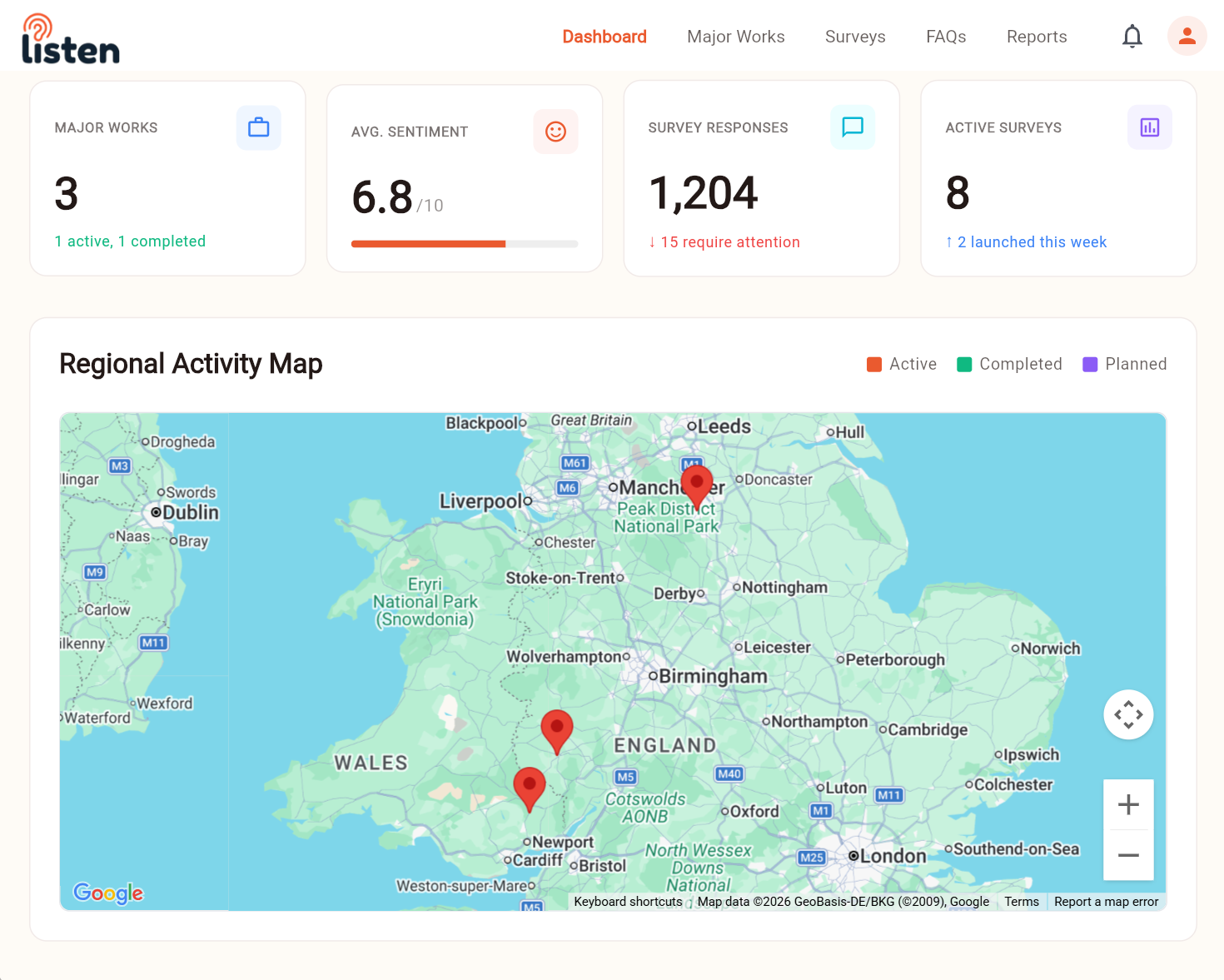Screen dimensions: 1224x980
Task: Click the Google logo on the map
Action: (107, 893)
